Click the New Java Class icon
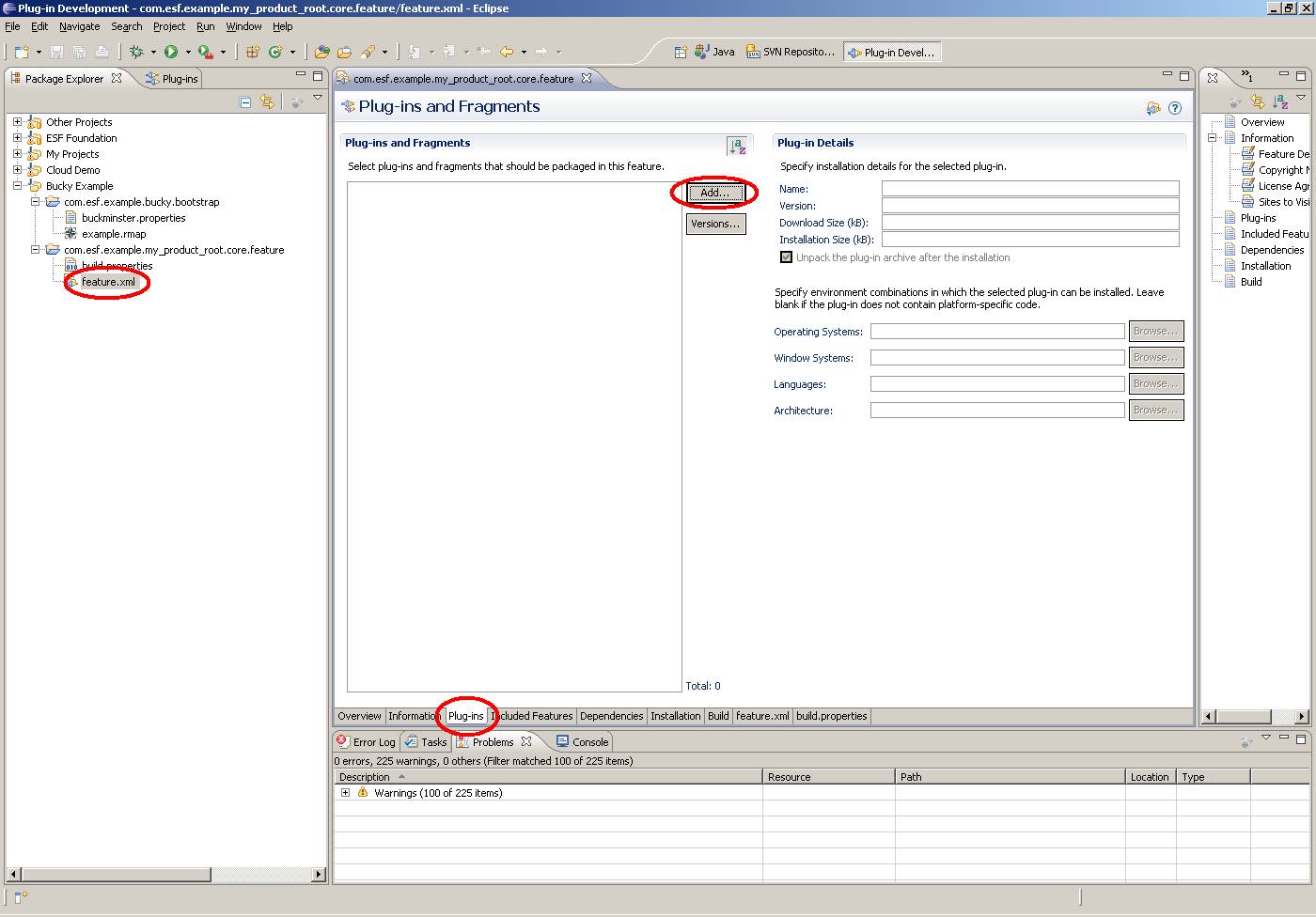Screen dimensions: 1316x917 (x=275, y=52)
